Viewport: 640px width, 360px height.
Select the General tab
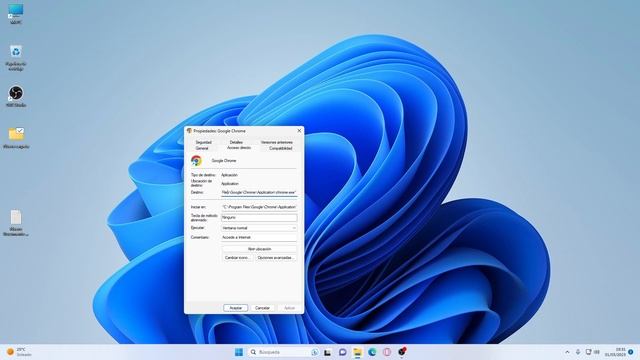click(202, 148)
